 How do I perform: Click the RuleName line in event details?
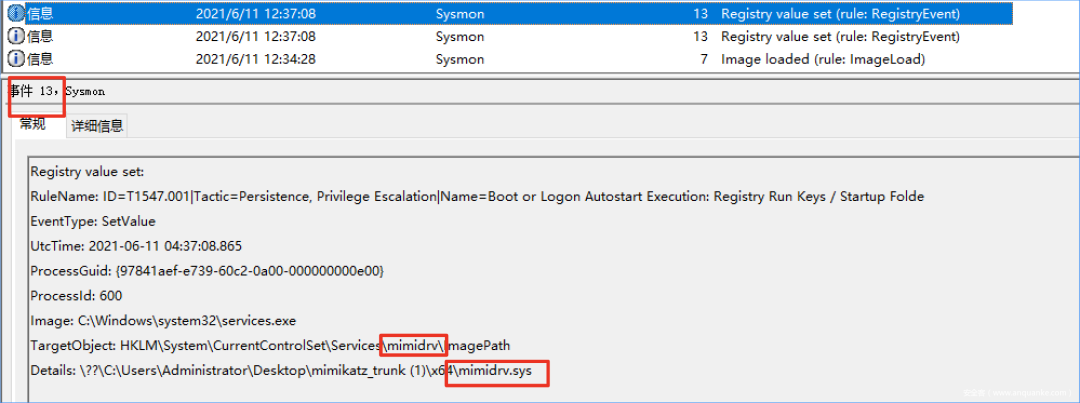477,197
